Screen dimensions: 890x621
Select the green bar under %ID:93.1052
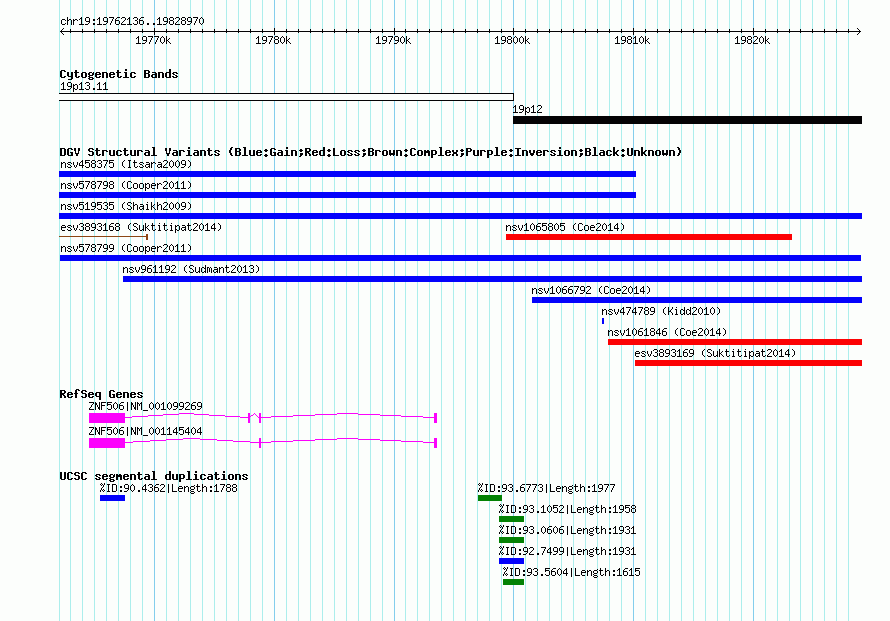tap(511, 519)
